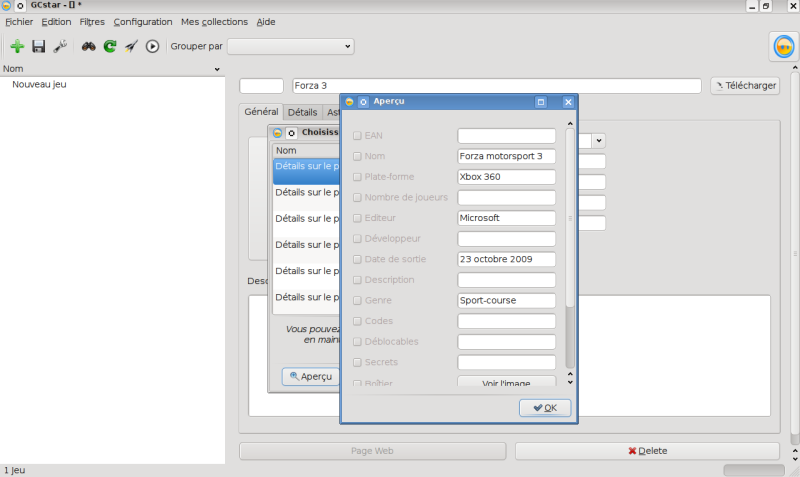Screen dimensions: 800x477
Task: Maximize the Aperçu dialog
Action: 541,102
